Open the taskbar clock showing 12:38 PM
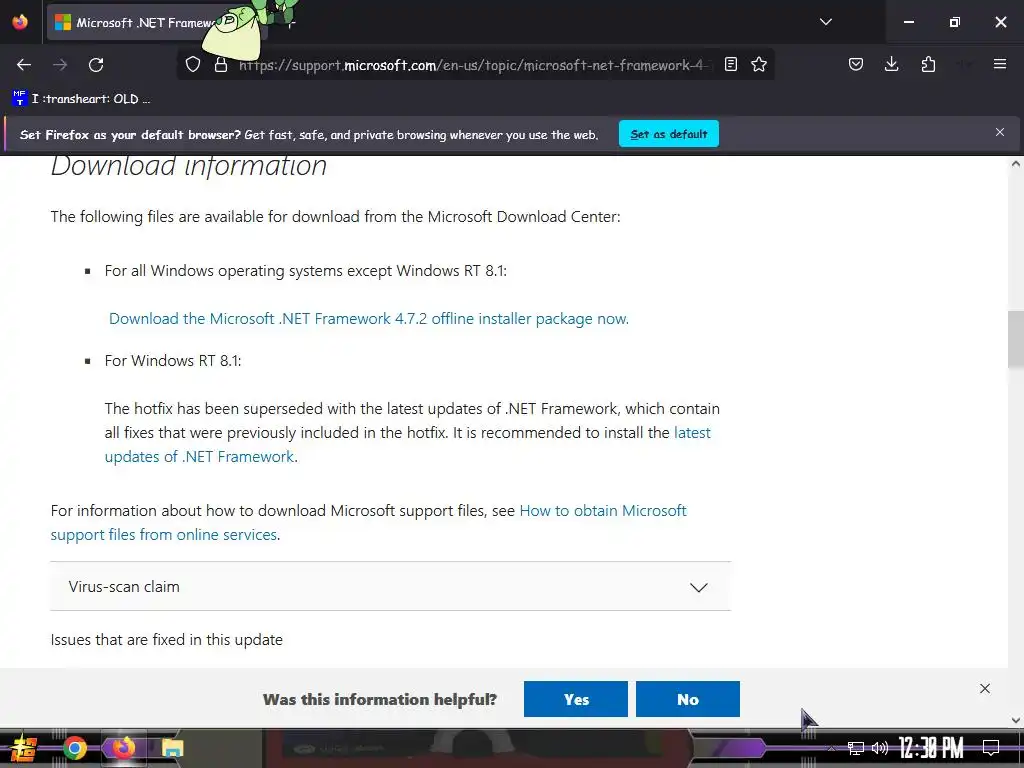The image size is (1024, 768). pyautogui.click(x=931, y=748)
